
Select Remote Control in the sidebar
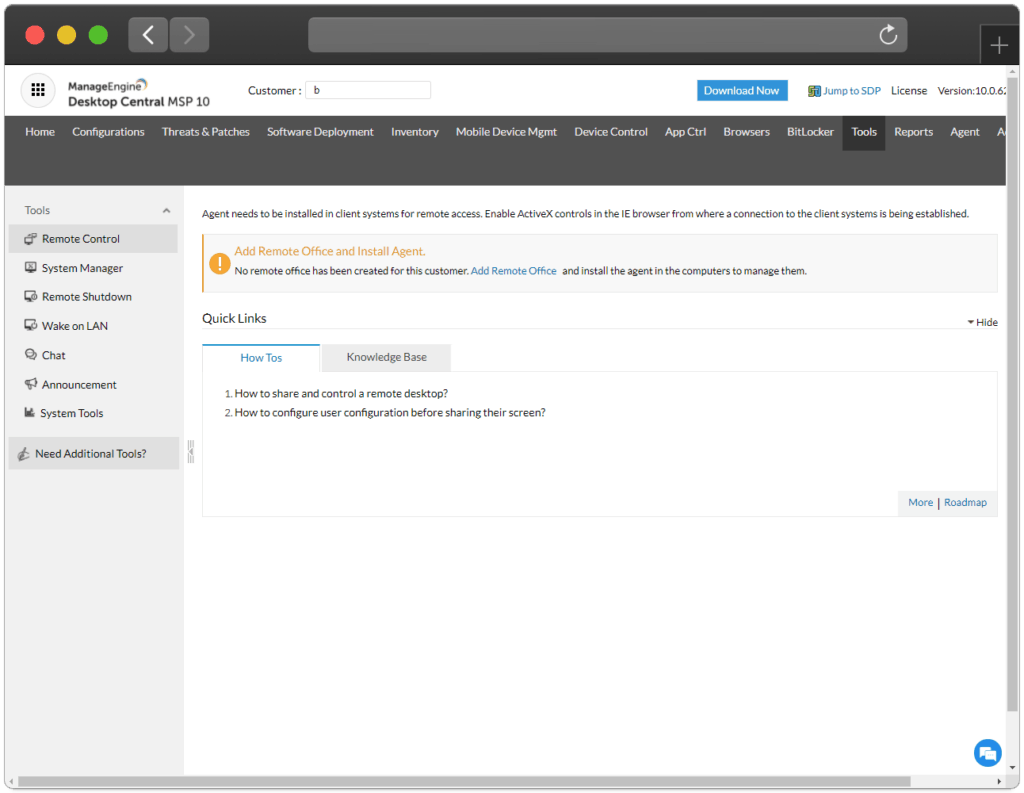(x=93, y=239)
